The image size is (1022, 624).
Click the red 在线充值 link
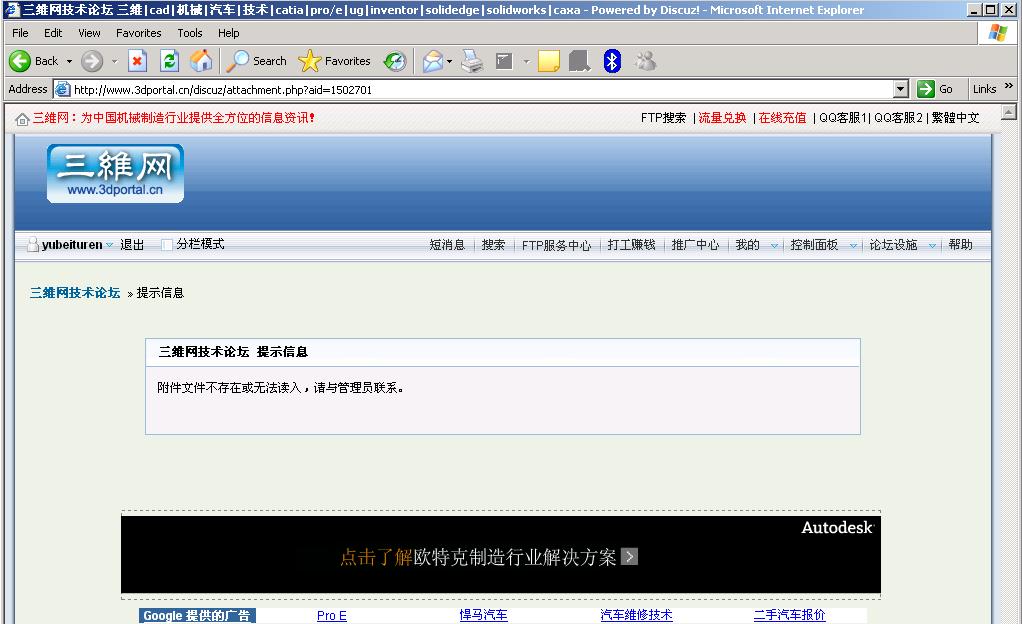point(782,118)
